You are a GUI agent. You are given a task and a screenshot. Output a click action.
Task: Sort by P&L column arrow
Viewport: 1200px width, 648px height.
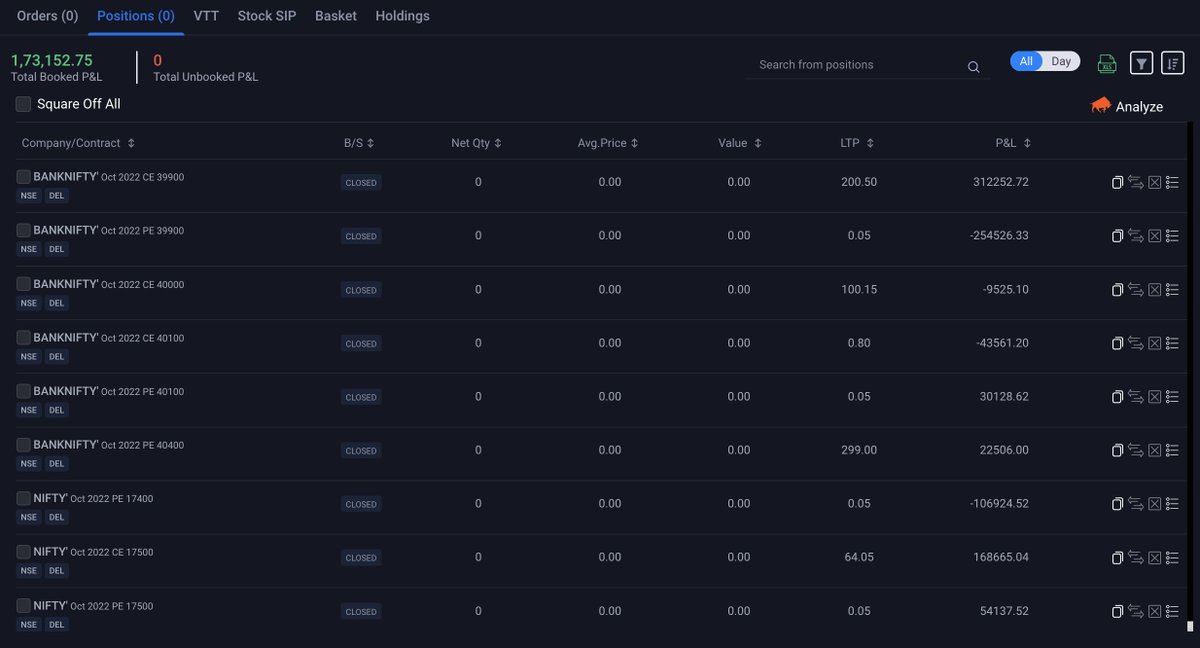click(1027, 143)
